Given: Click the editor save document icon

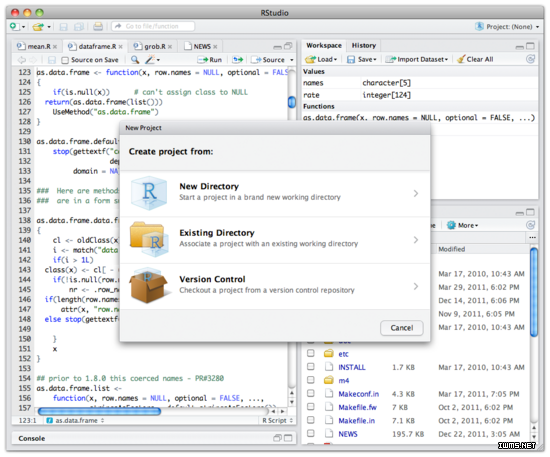Looking at the screenshot, I should (x=52, y=60).
